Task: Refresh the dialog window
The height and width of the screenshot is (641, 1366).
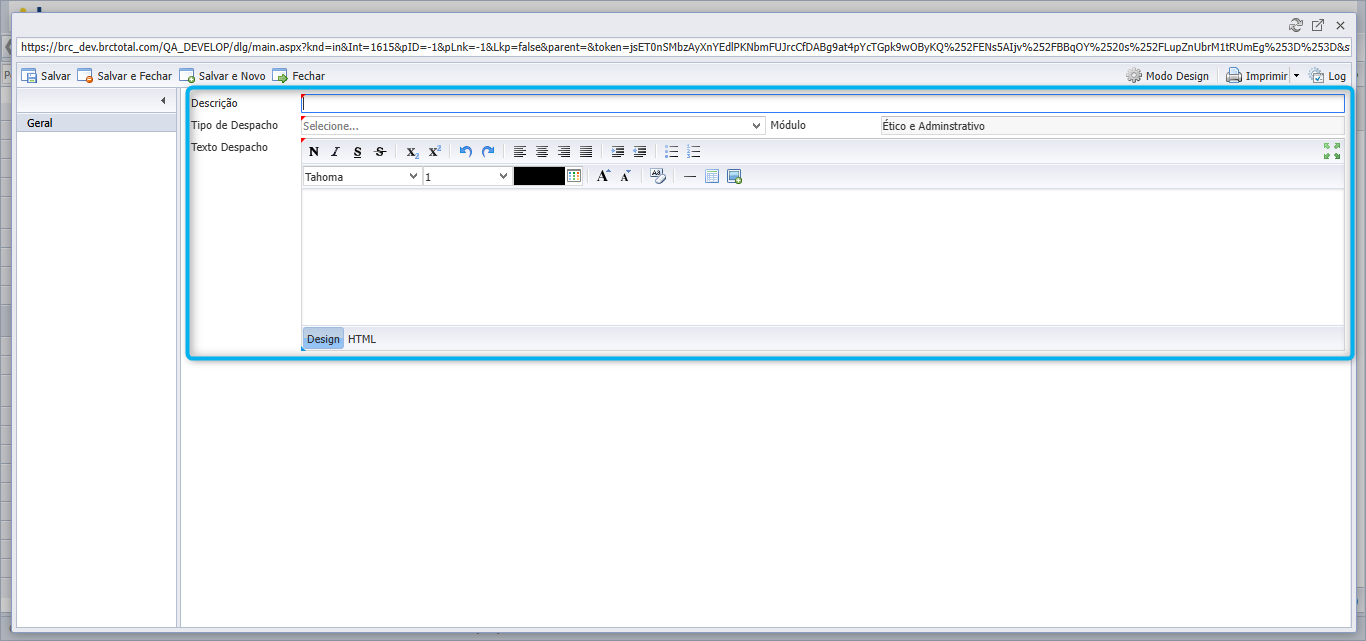Action: click(x=1296, y=25)
